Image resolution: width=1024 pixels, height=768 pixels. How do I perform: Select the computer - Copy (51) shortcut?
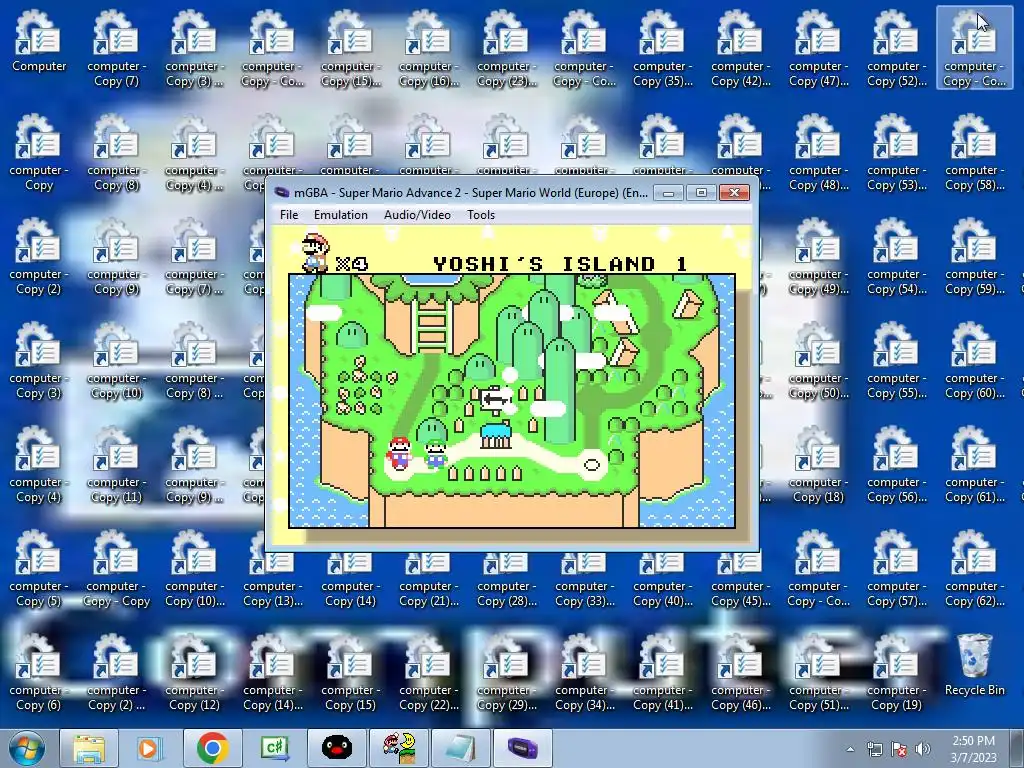tap(818, 672)
